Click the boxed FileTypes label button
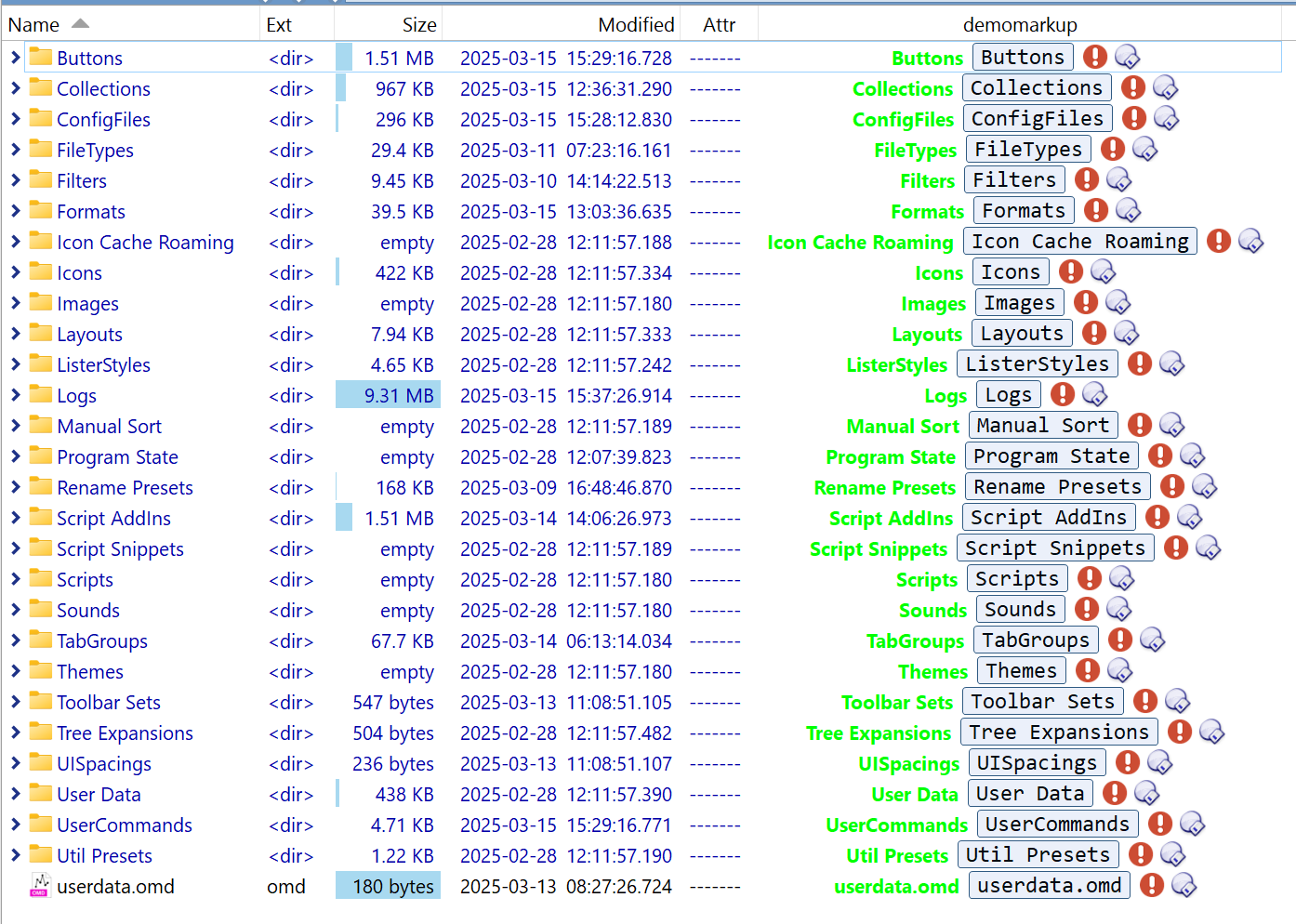Viewport: 1296px width, 924px height. click(x=1028, y=149)
